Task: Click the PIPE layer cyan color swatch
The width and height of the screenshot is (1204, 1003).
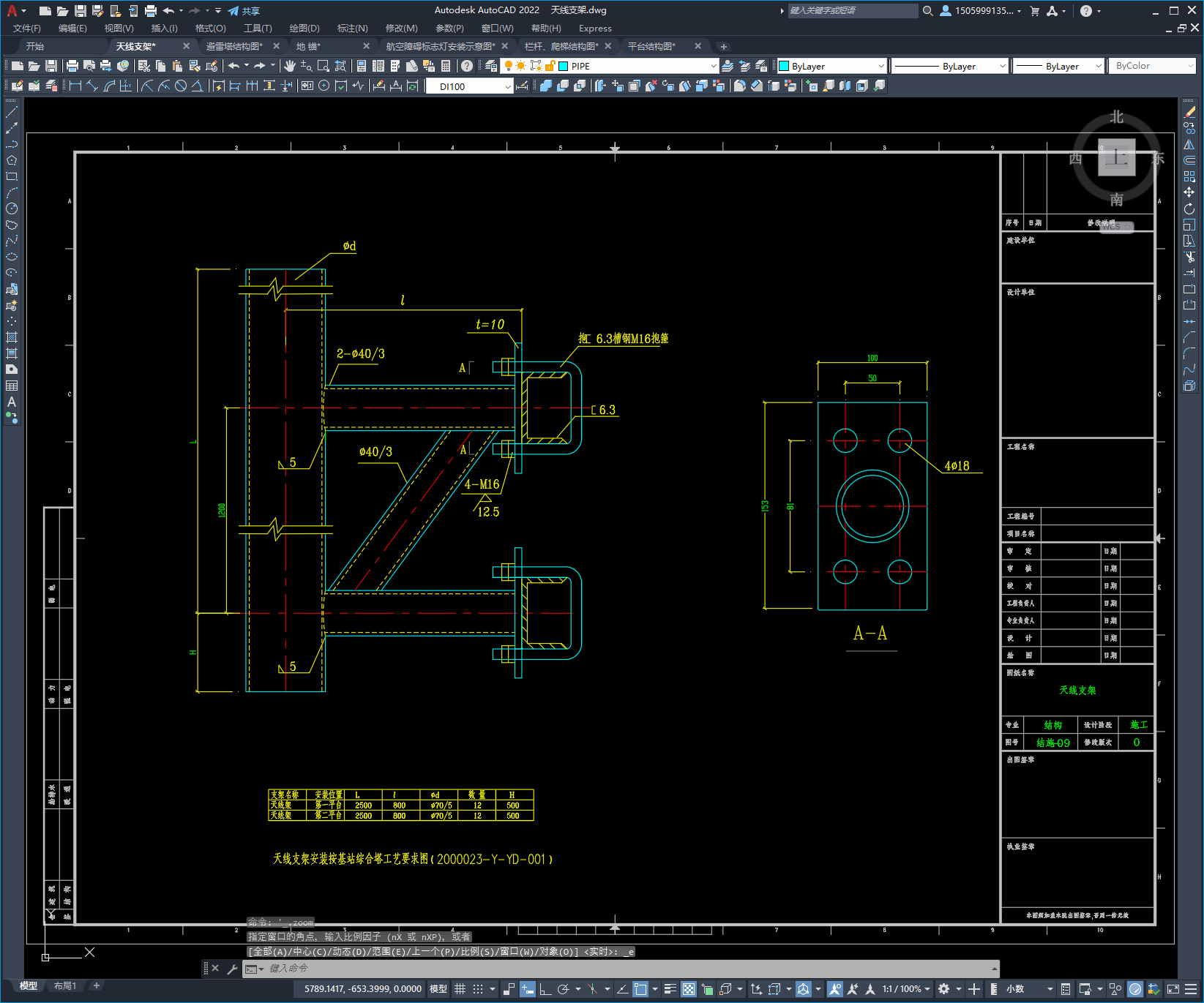Action: coord(564,66)
